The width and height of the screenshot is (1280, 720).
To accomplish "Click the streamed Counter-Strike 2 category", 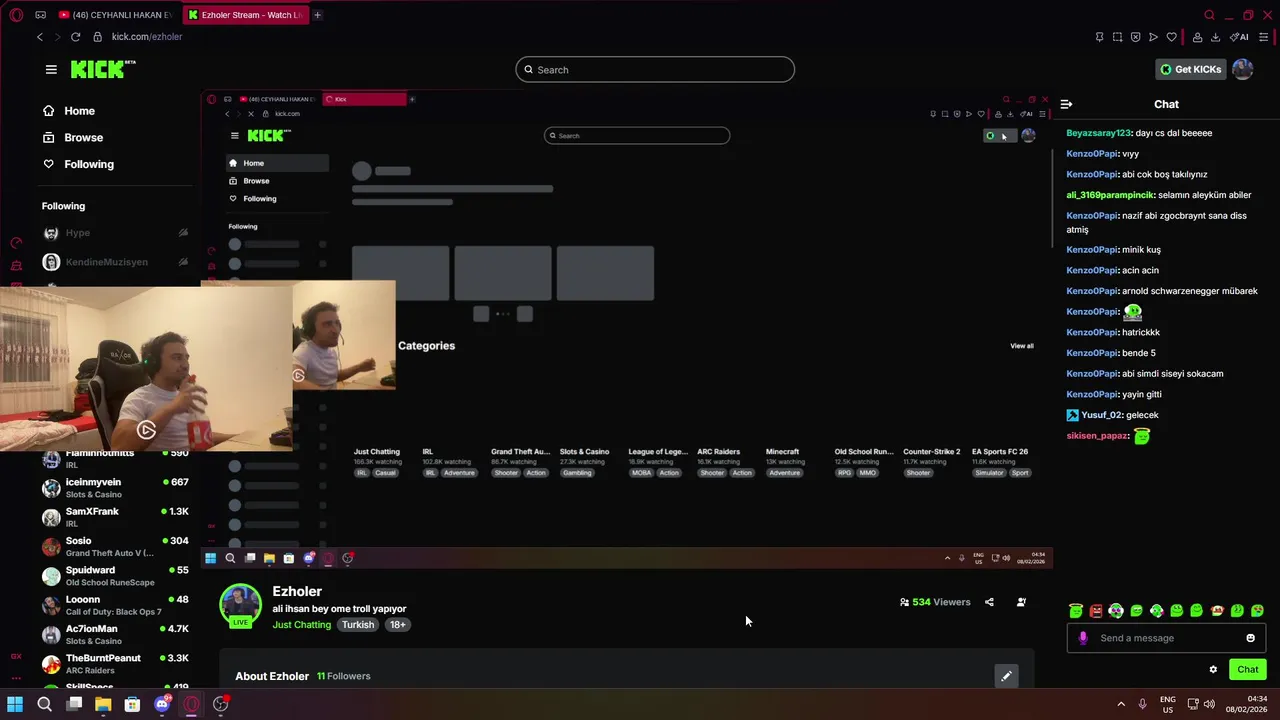I will [x=931, y=451].
